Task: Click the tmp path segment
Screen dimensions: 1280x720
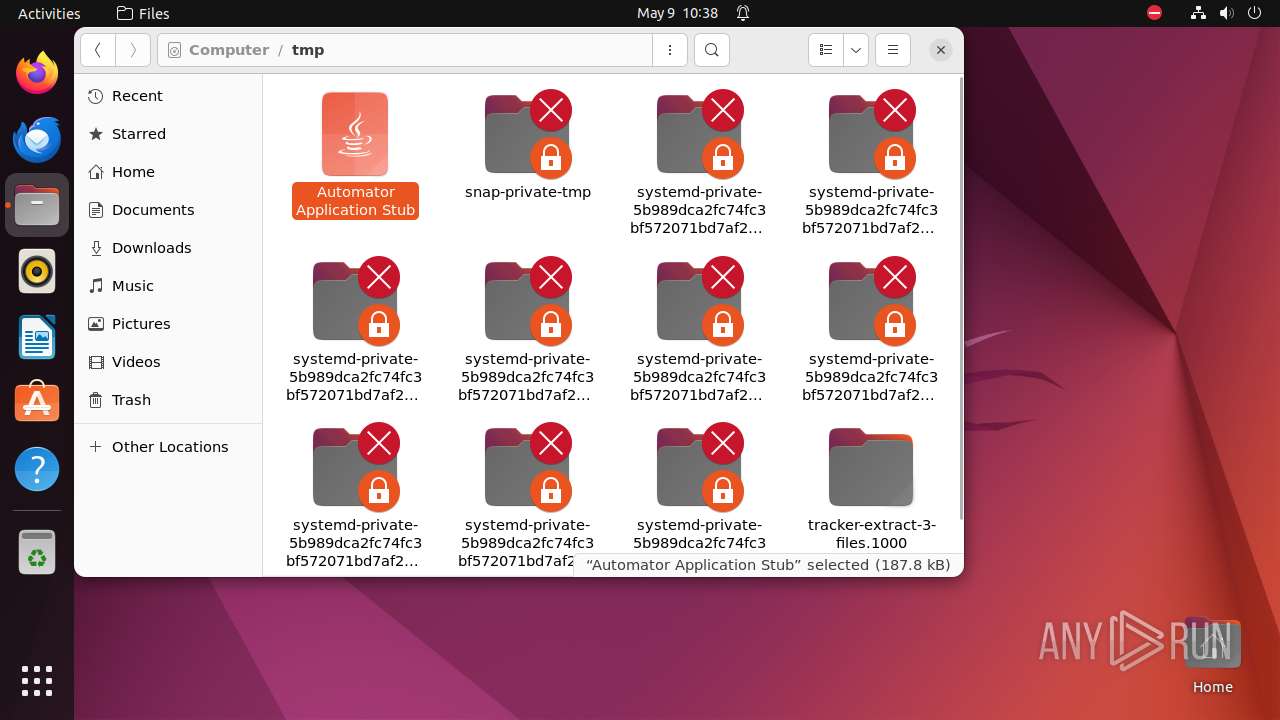Action: coord(308,50)
